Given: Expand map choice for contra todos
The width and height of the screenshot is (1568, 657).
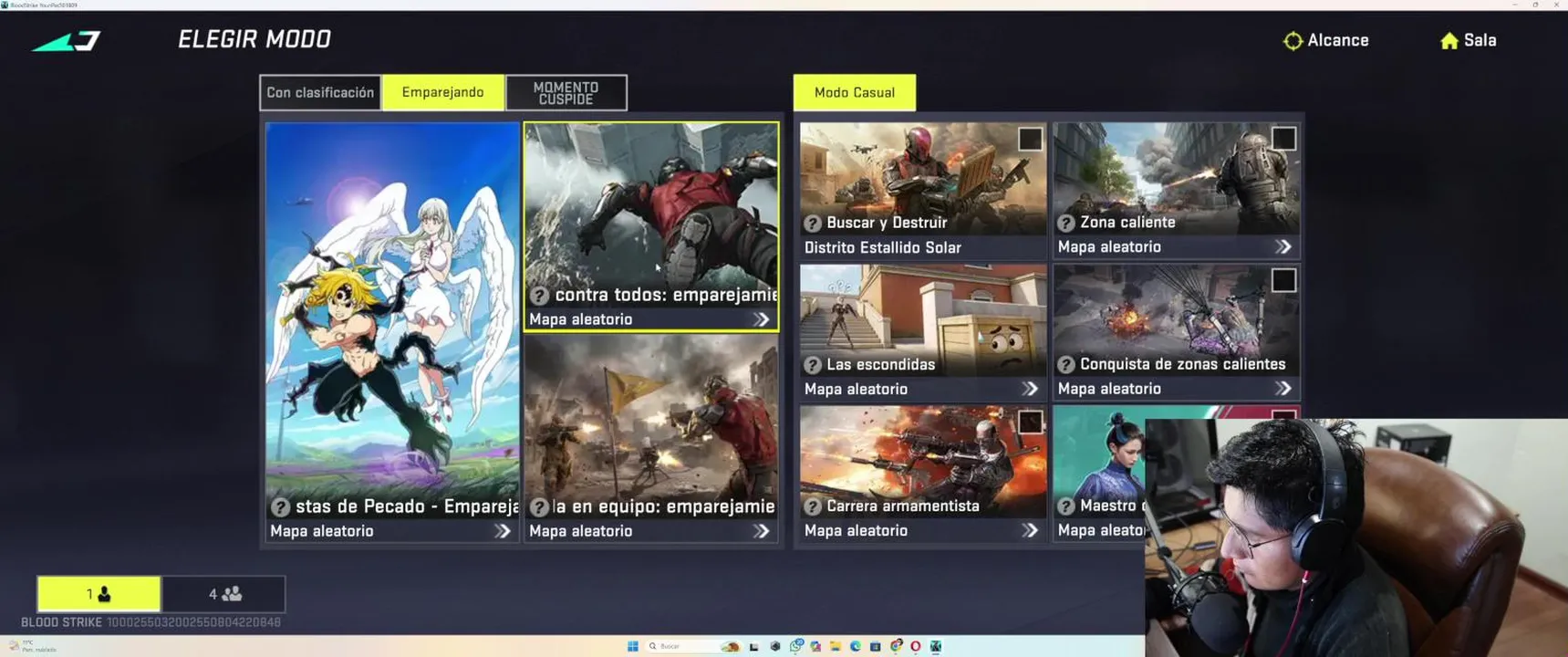Looking at the screenshot, I should [x=761, y=319].
